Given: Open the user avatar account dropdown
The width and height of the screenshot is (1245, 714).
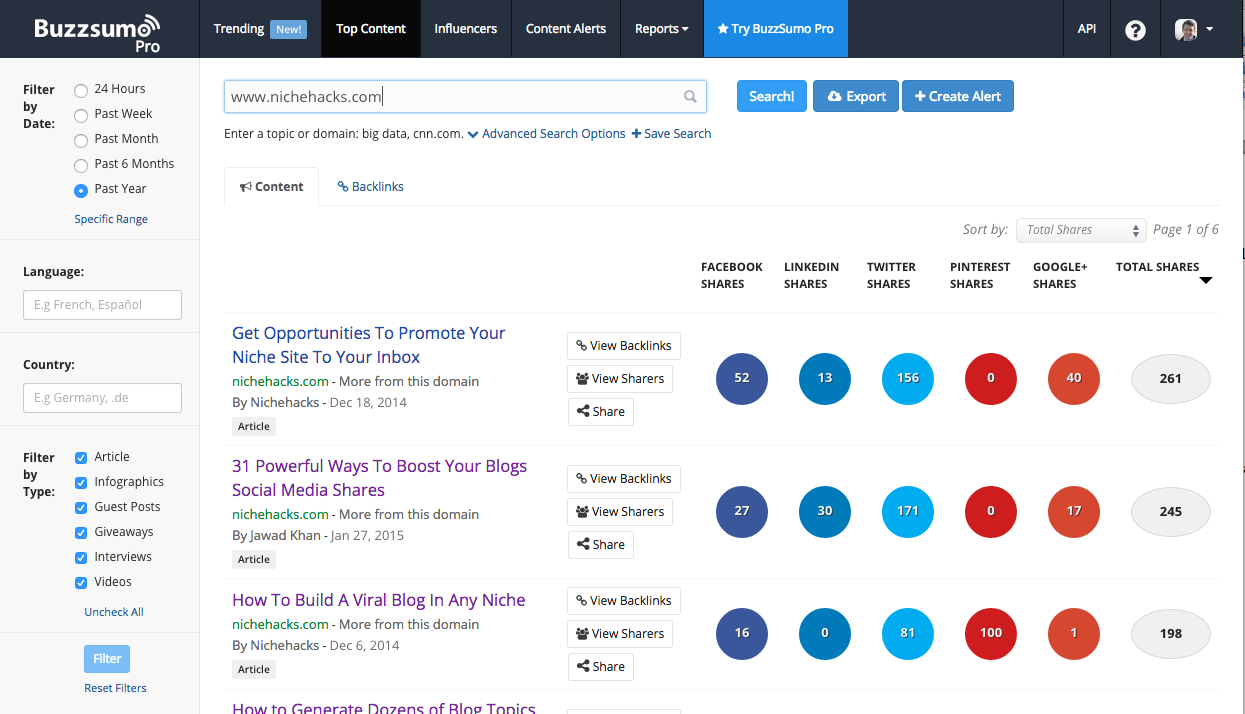Looking at the screenshot, I should pos(1194,29).
